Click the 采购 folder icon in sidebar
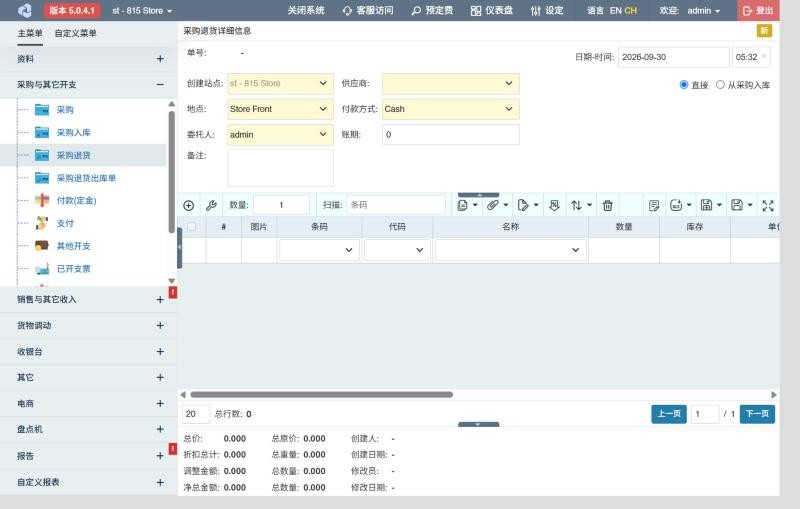This screenshot has height=509, width=800. pyautogui.click(x=42, y=110)
